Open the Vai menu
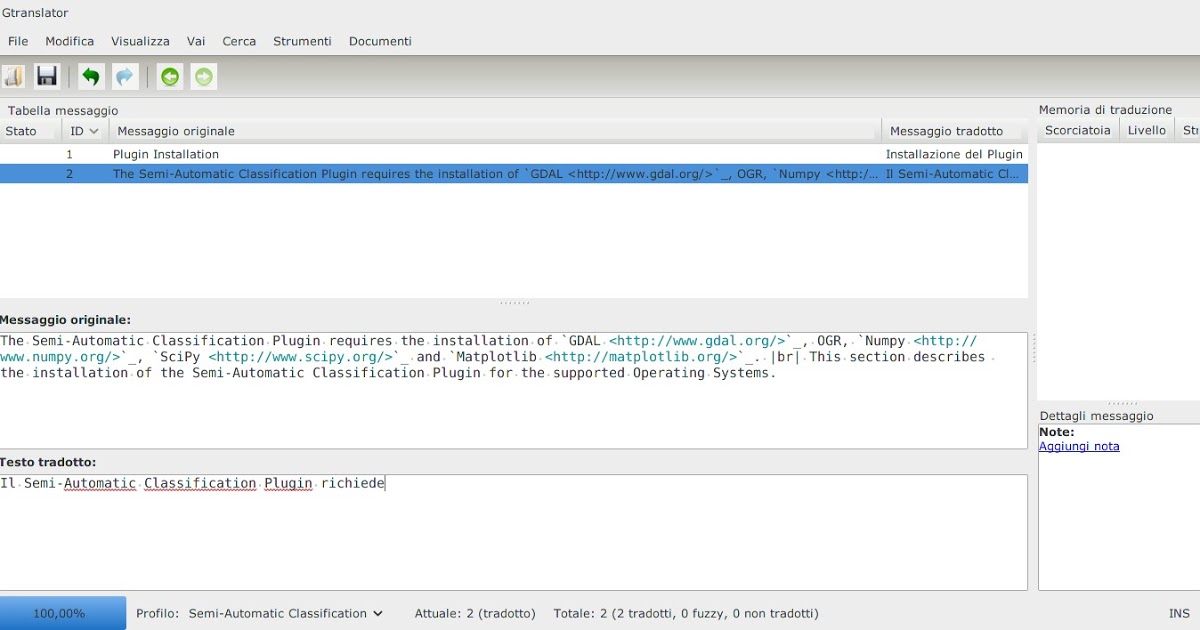The height and width of the screenshot is (630, 1200). pos(196,41)
